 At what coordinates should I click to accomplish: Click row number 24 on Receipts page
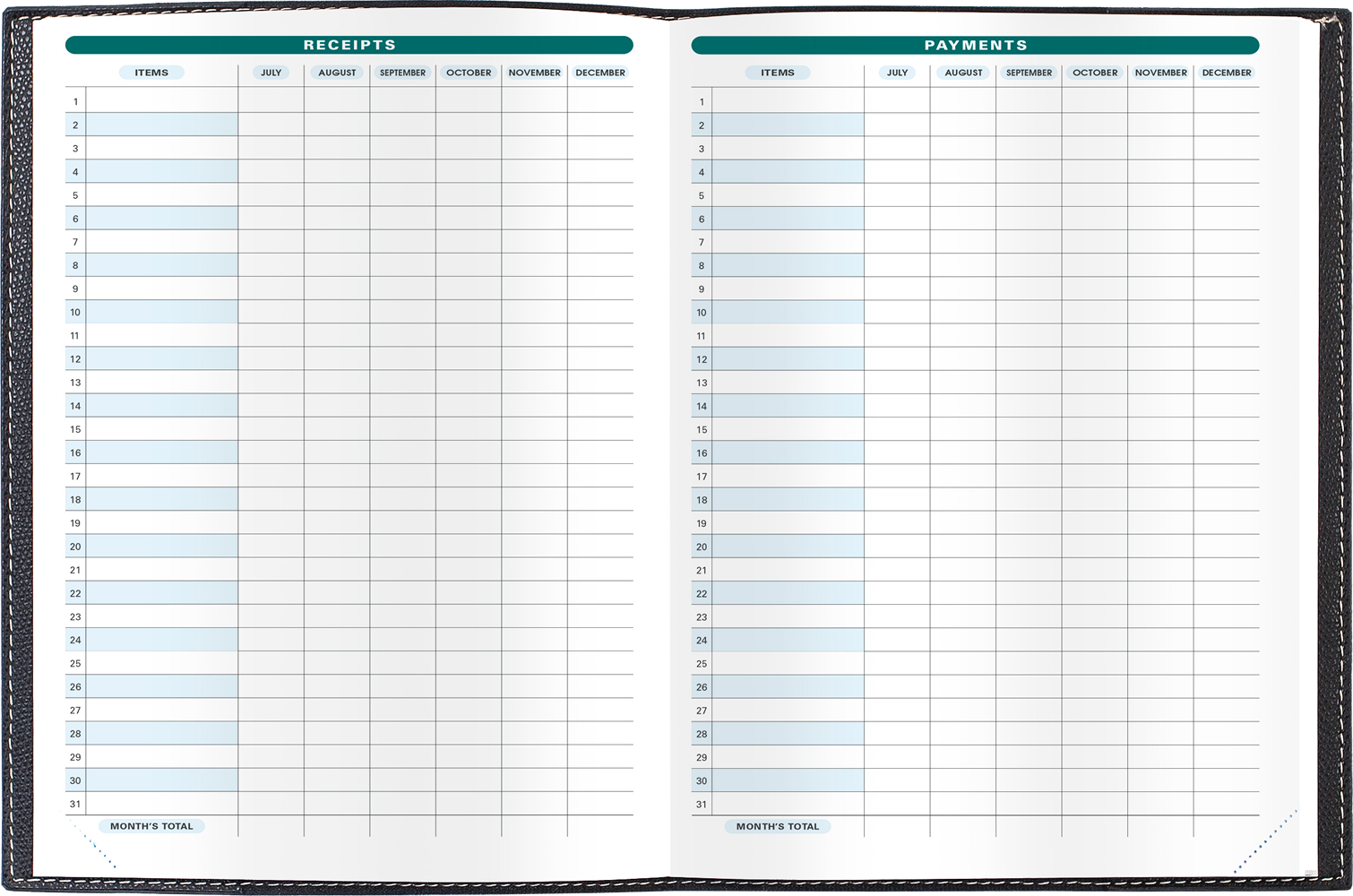pos(75,640)
